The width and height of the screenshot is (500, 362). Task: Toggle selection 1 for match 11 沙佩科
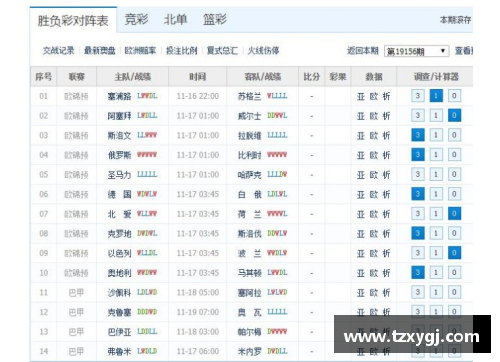[436, 292]
